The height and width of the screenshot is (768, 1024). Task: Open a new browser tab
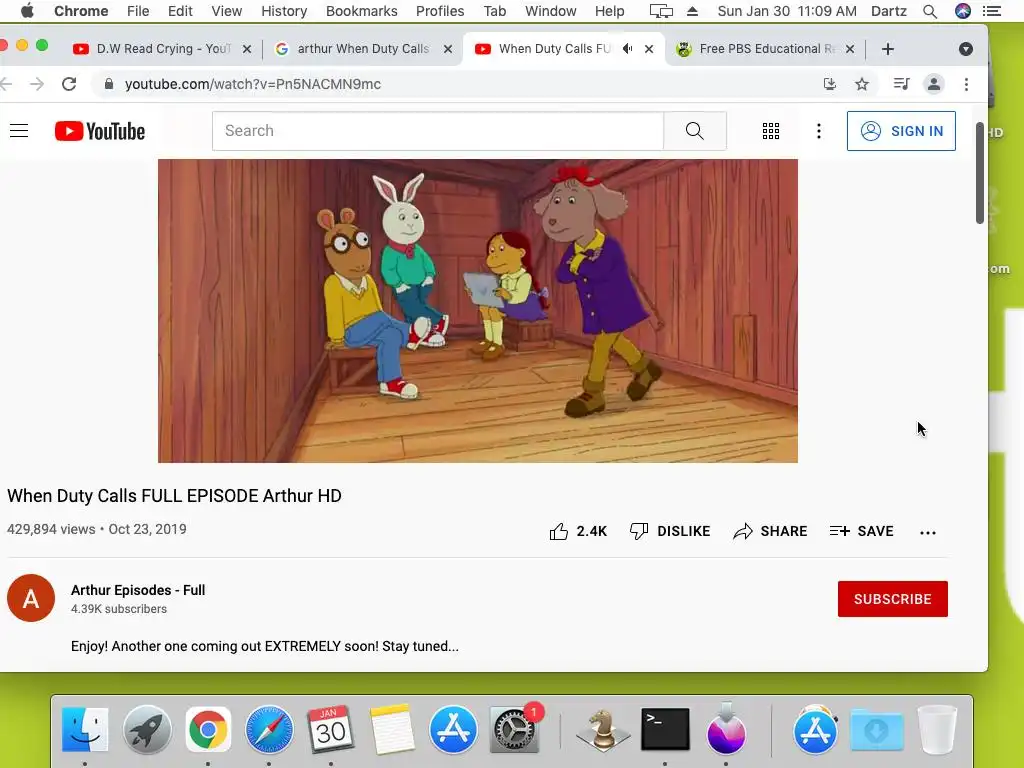(x=888, y=49)
